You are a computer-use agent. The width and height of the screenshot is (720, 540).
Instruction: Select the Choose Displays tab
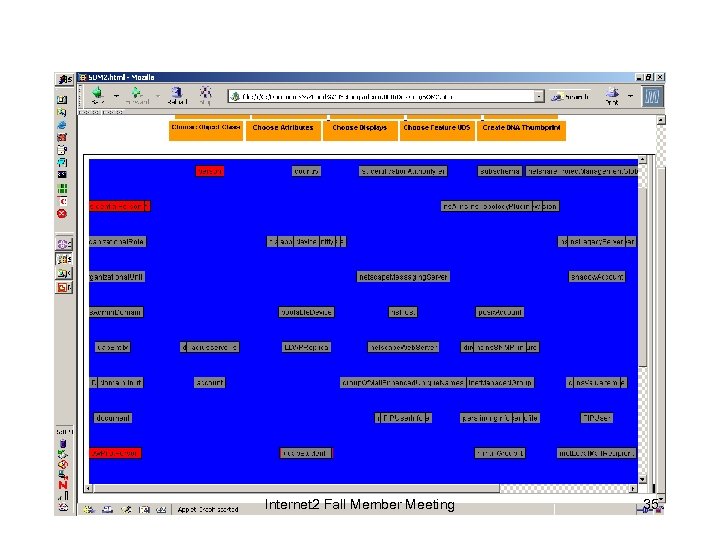pos(360,129)
